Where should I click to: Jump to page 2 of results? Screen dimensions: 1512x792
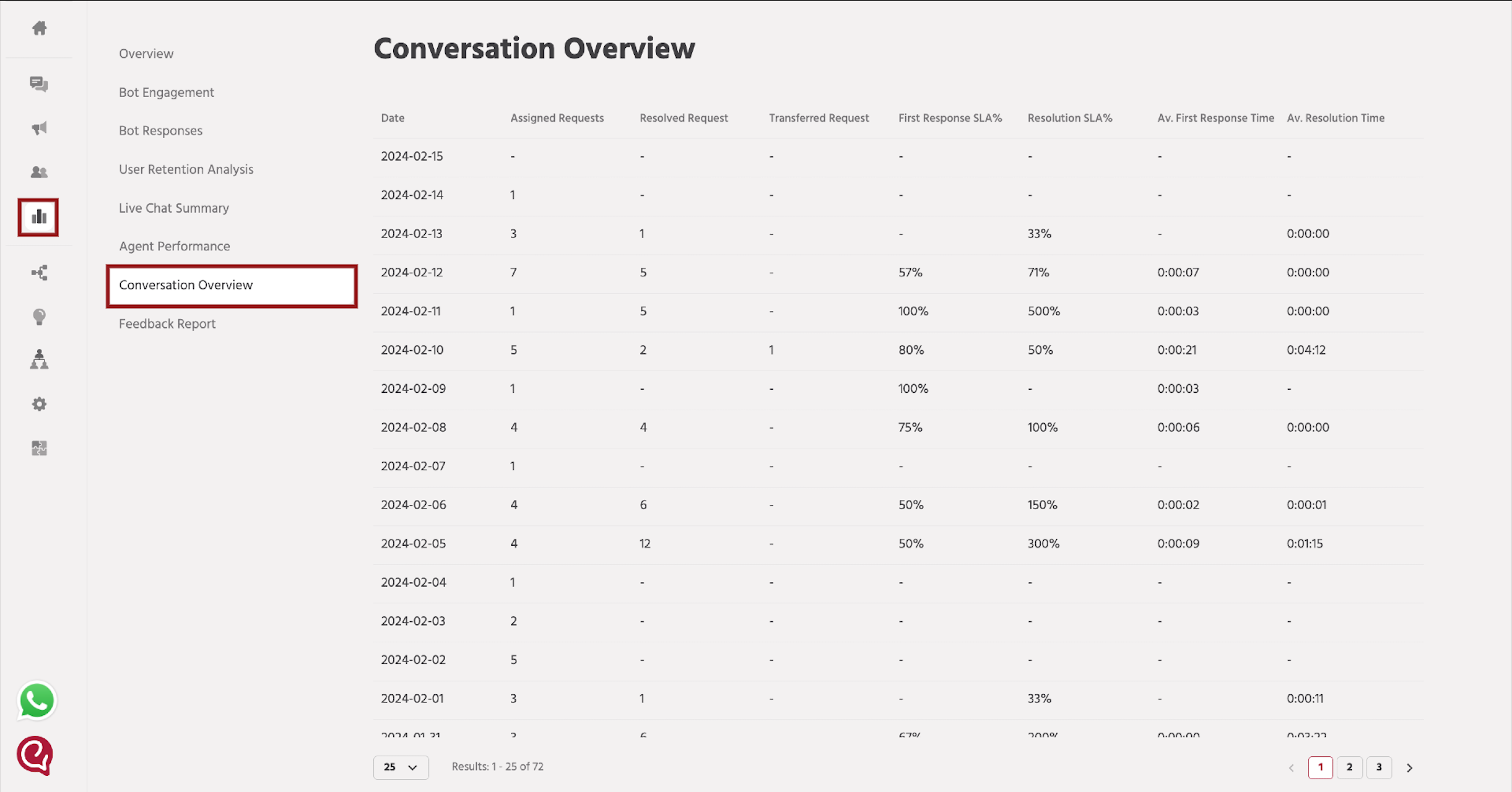(1349, 767)
